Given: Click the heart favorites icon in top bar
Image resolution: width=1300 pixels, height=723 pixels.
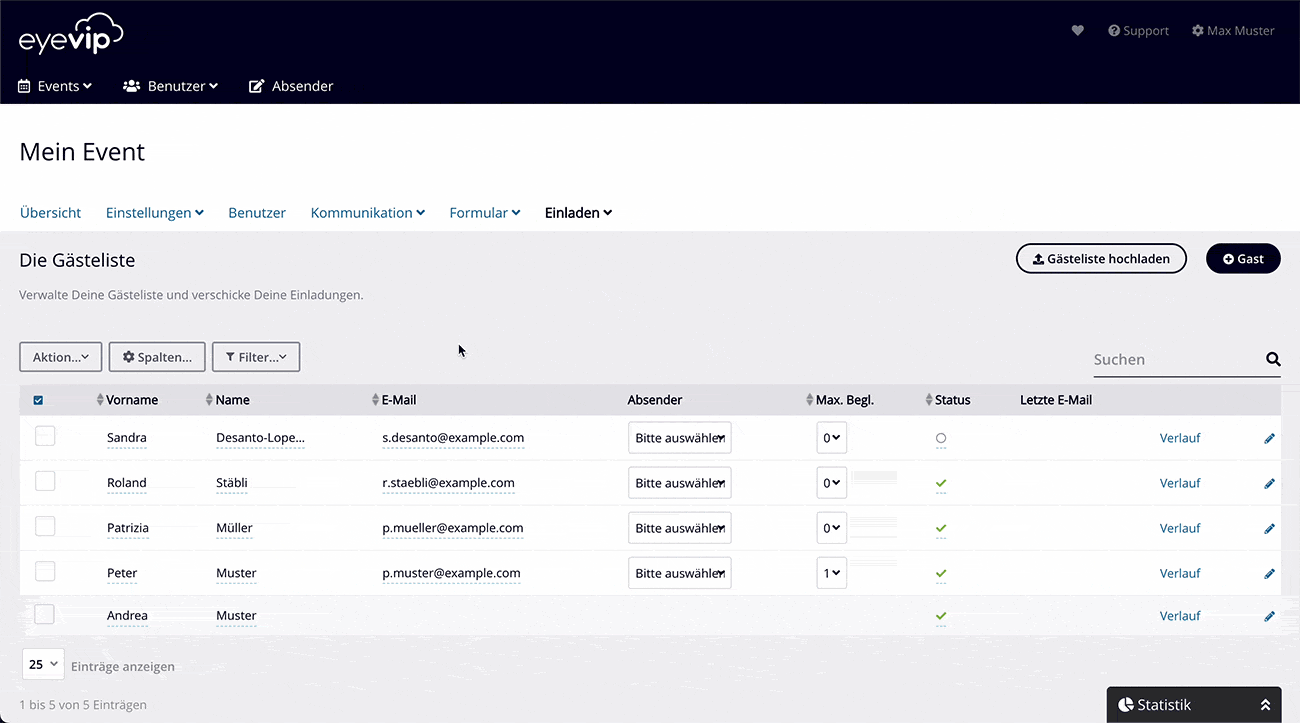Looking at the screenshot, I should (1077, 30).
